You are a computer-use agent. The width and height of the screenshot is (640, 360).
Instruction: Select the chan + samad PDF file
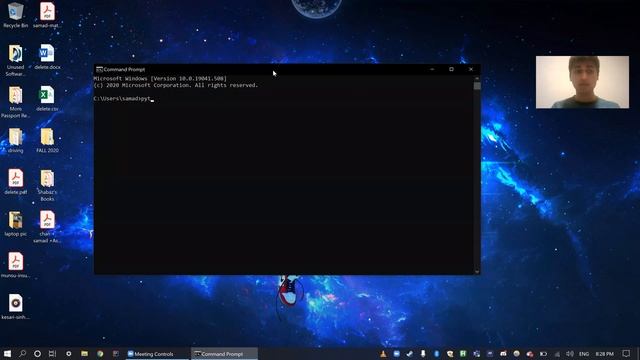[x=47, y=227]
